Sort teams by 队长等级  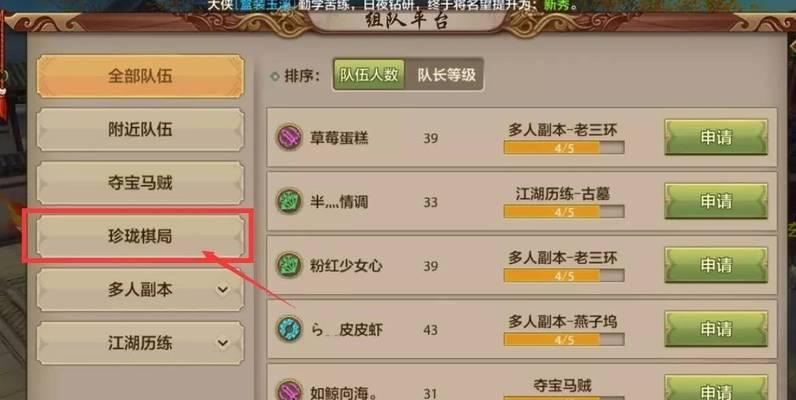point(446,75)
